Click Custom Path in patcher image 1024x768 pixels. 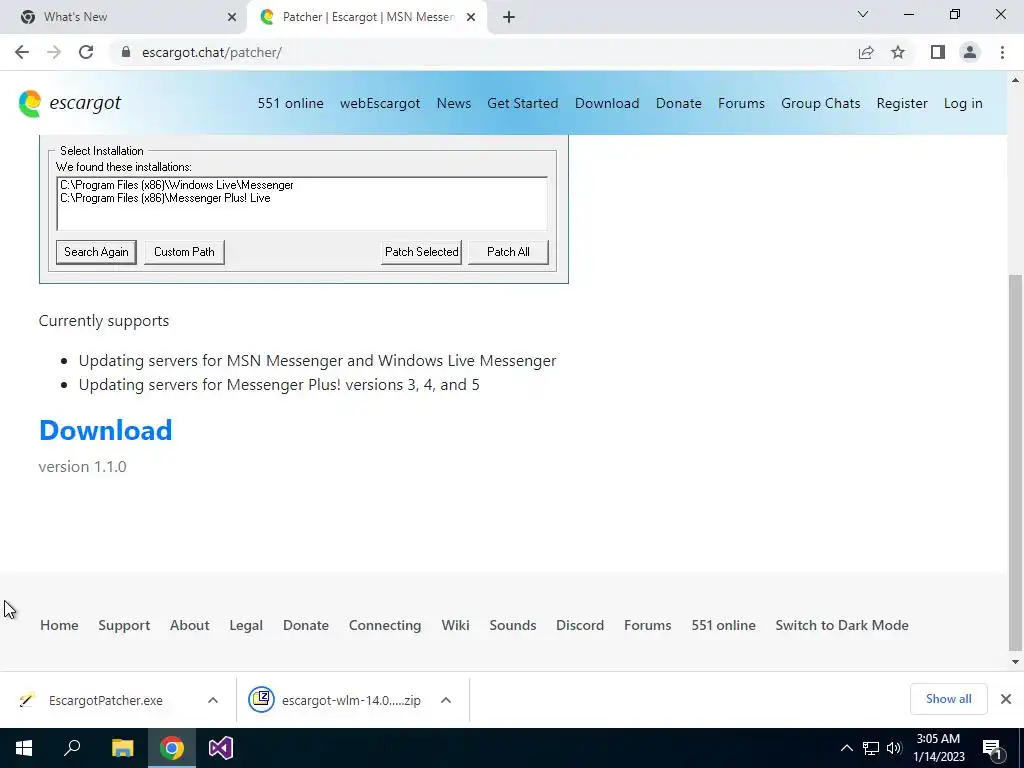(184, 252)
